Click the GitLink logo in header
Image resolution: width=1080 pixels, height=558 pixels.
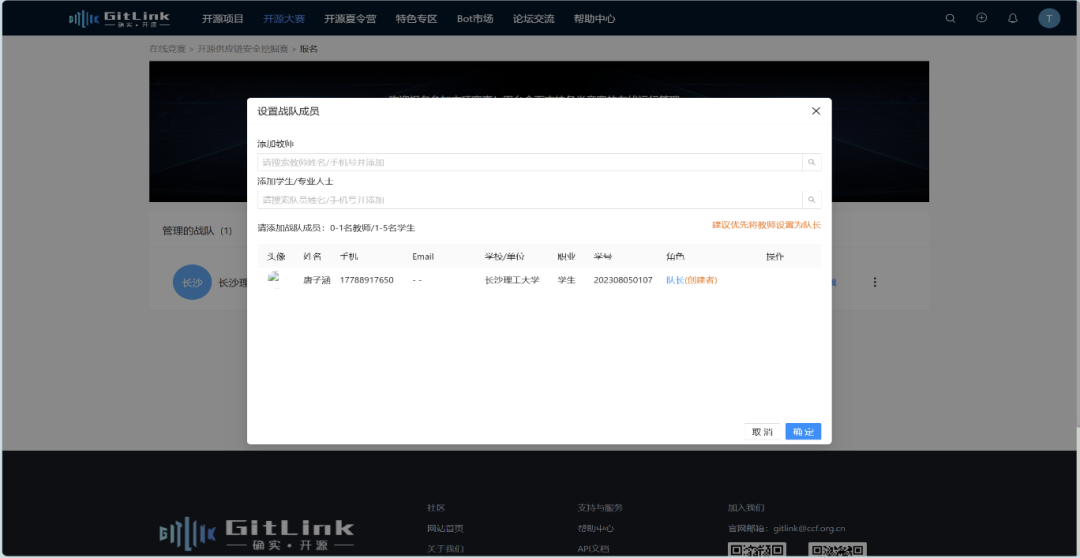[119, 19]
